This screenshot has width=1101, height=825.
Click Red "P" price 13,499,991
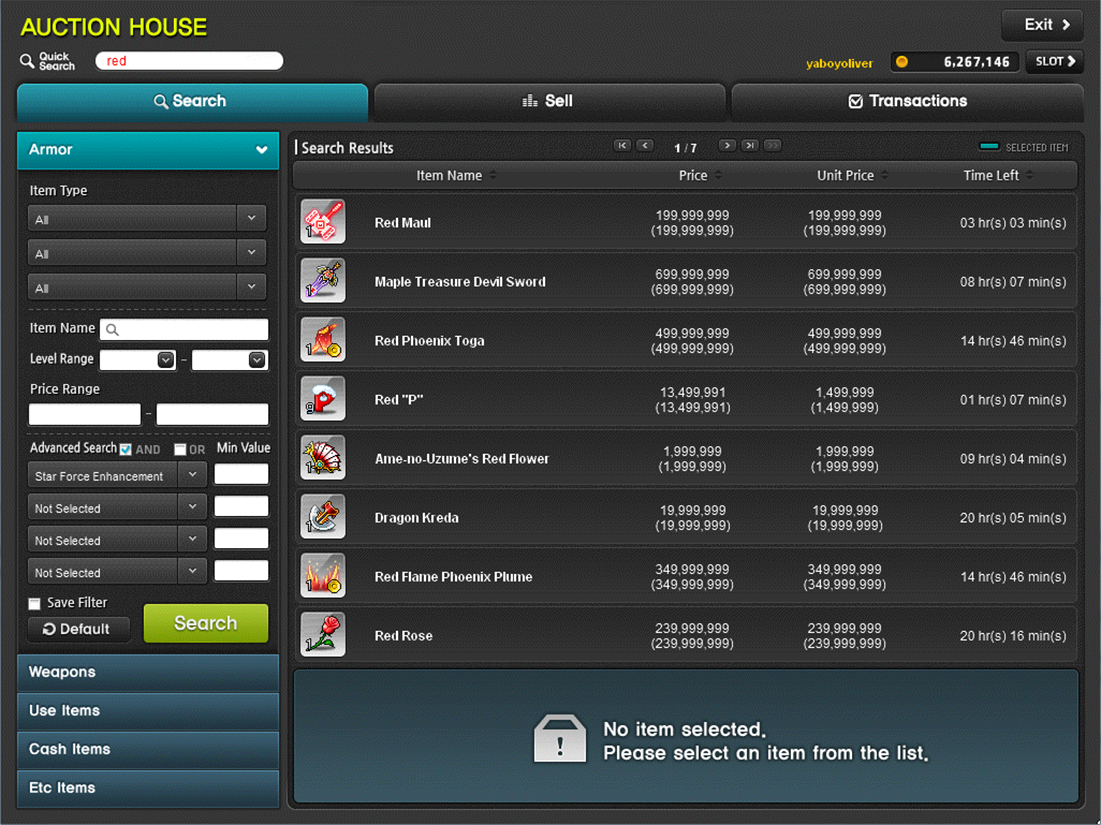click(692, 392)
